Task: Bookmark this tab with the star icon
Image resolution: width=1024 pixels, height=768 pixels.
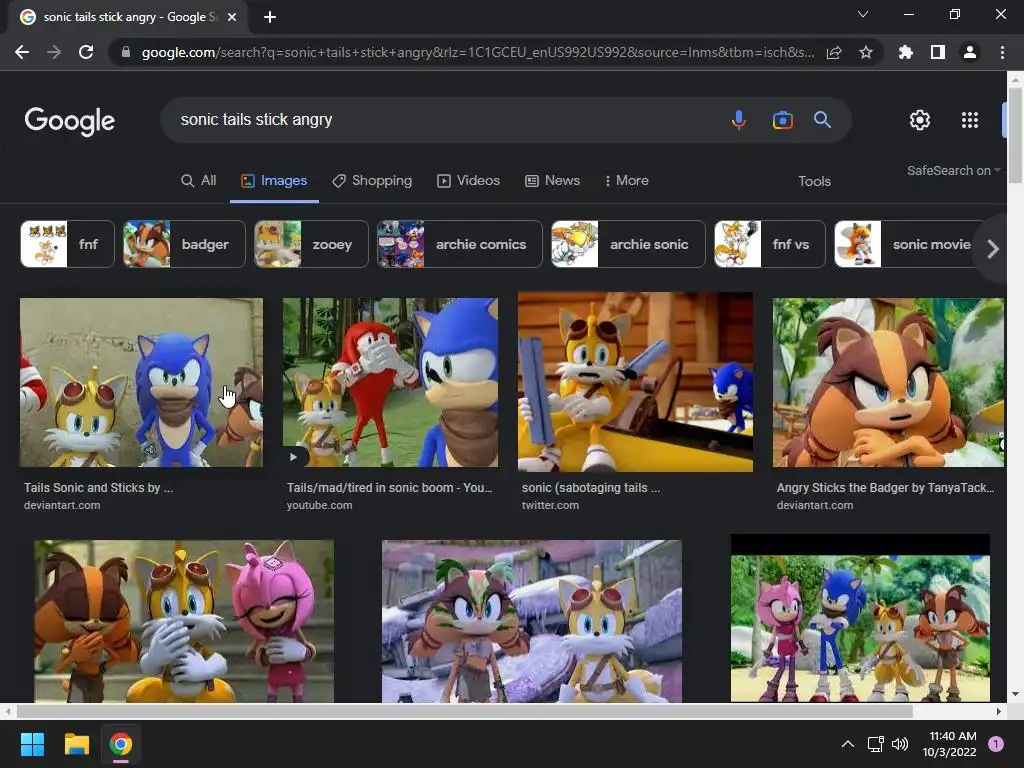Action: click(x=866, y=52)
